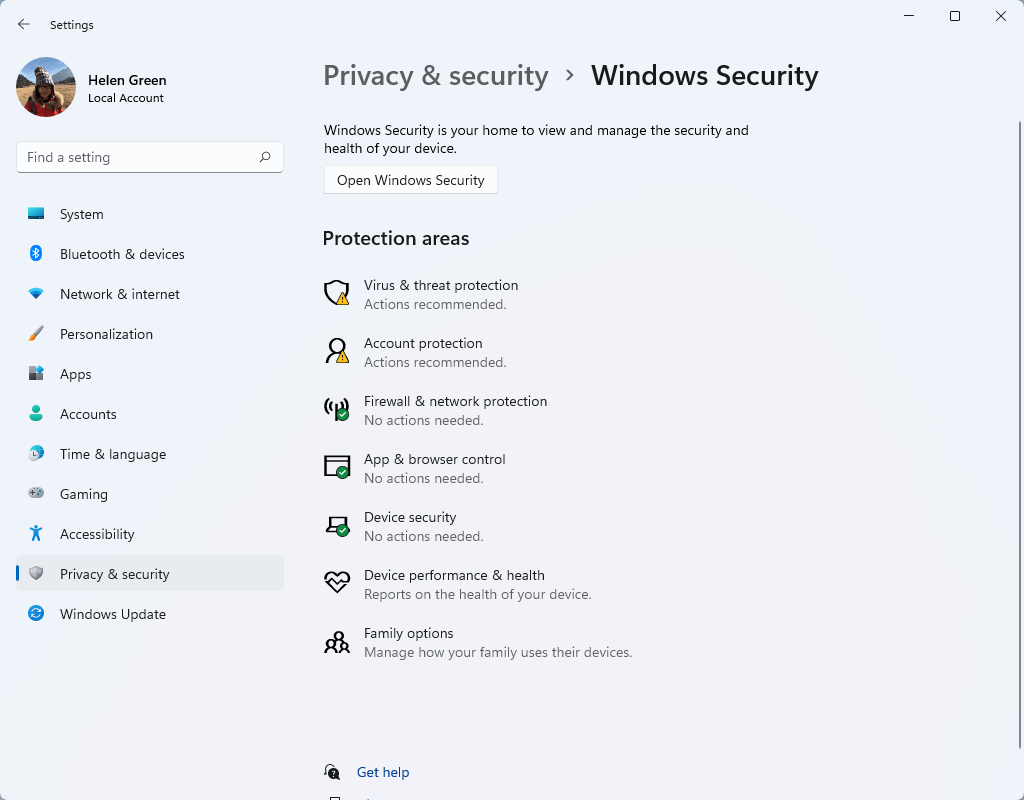Select Time & language label
This screenshot has width=1024, height=800.
(x=113, y=454)
